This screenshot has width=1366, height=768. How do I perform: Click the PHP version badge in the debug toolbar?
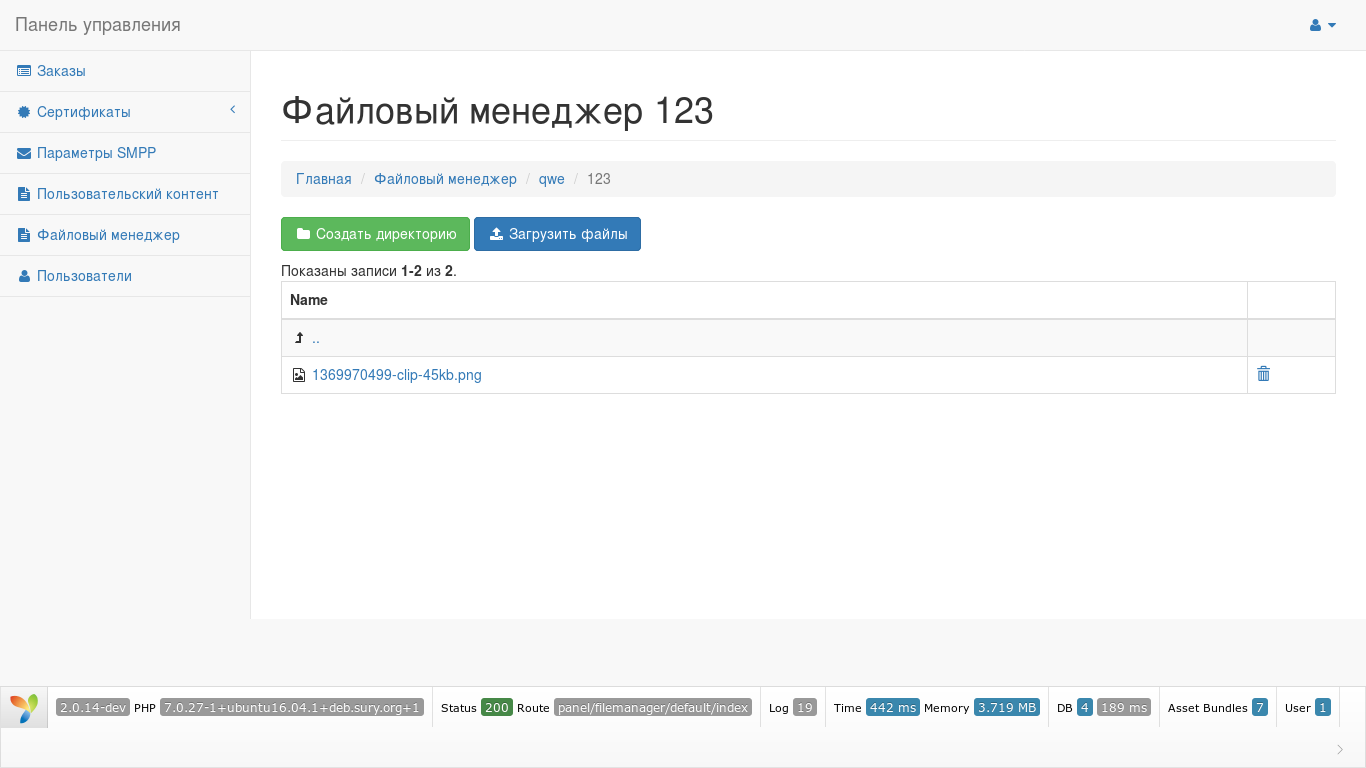pos(292,707)
